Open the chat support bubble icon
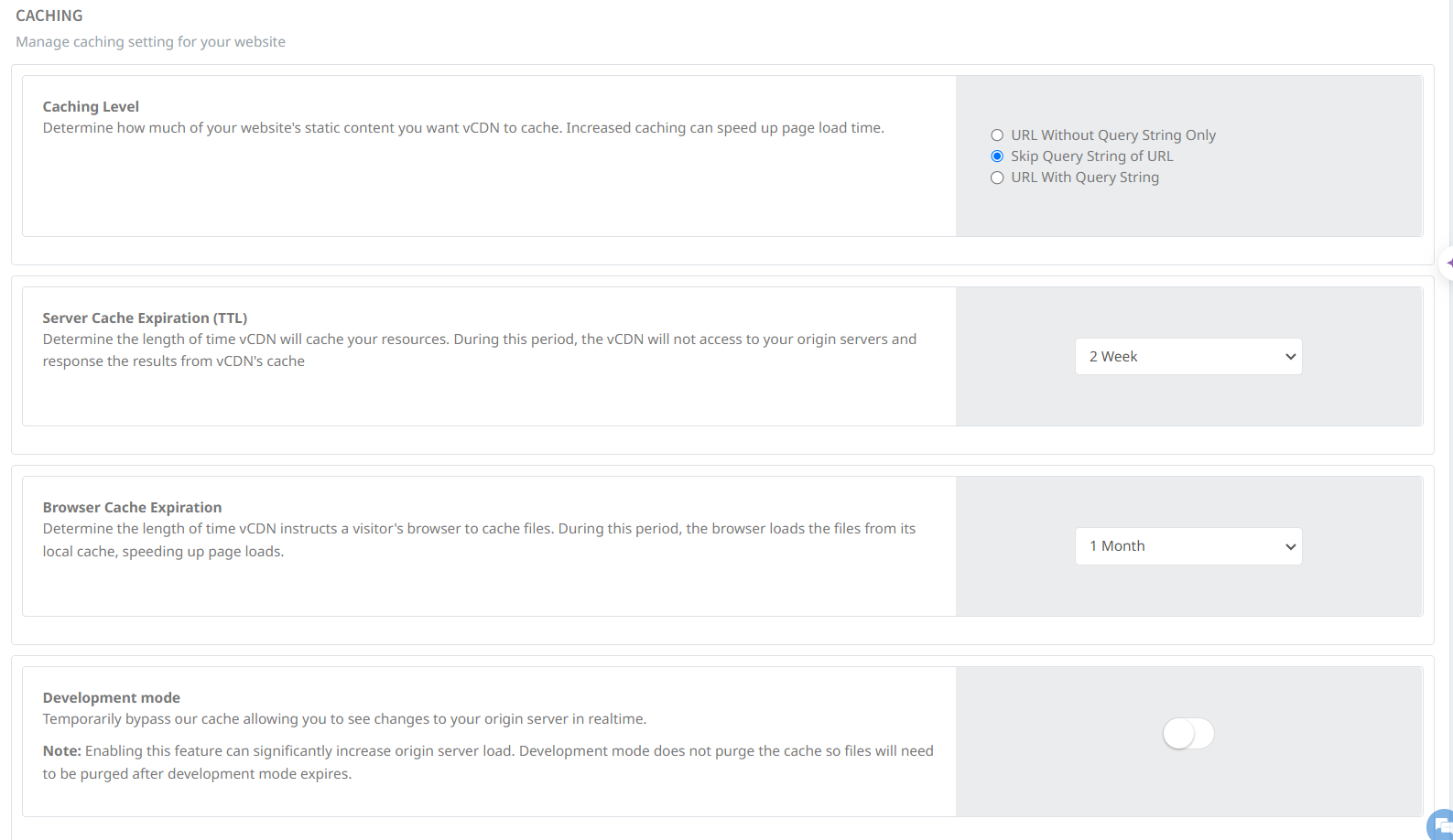The width and height of the screenshot is (1453, 840). click(1442, 825)
